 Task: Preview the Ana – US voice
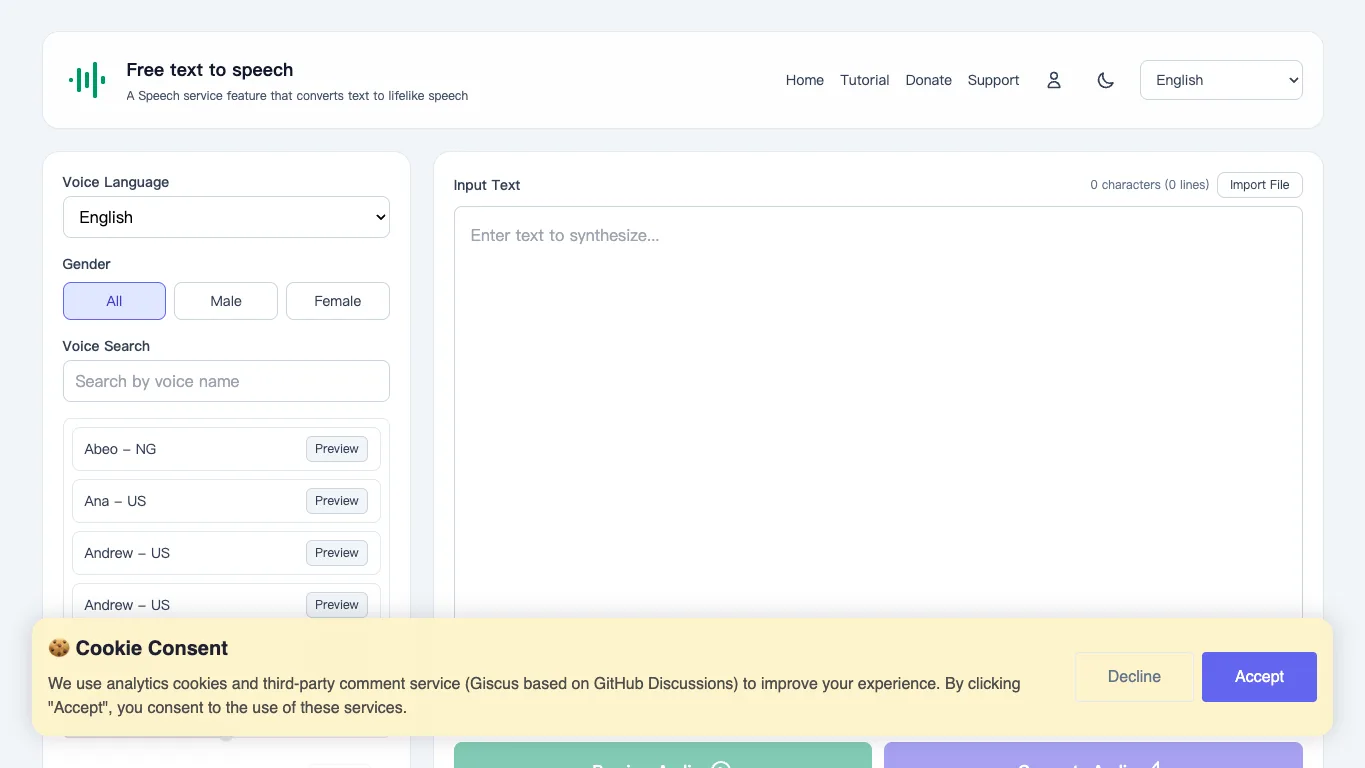click(337, 501)
